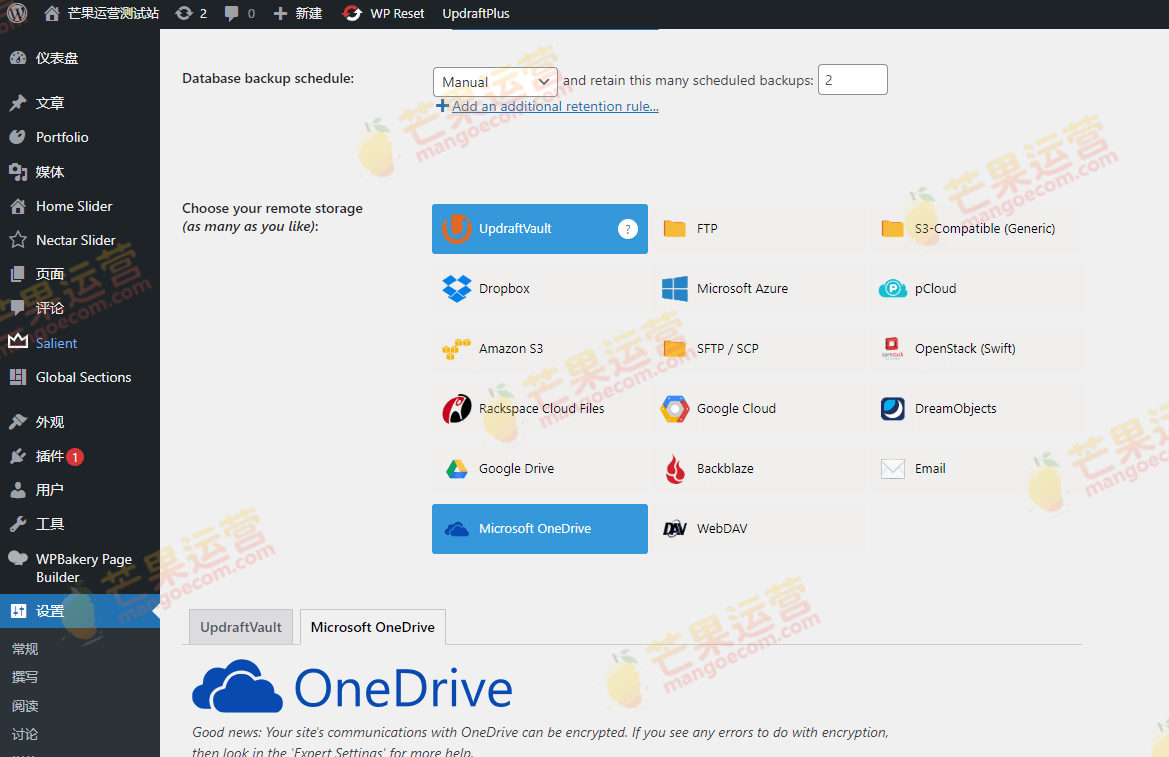Select pCloud as remote storage

(975, 289)
